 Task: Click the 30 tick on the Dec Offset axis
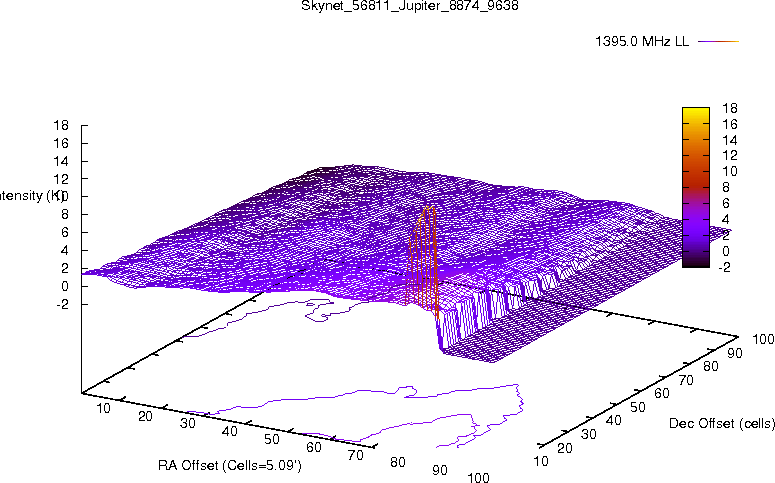pos(589,434)
